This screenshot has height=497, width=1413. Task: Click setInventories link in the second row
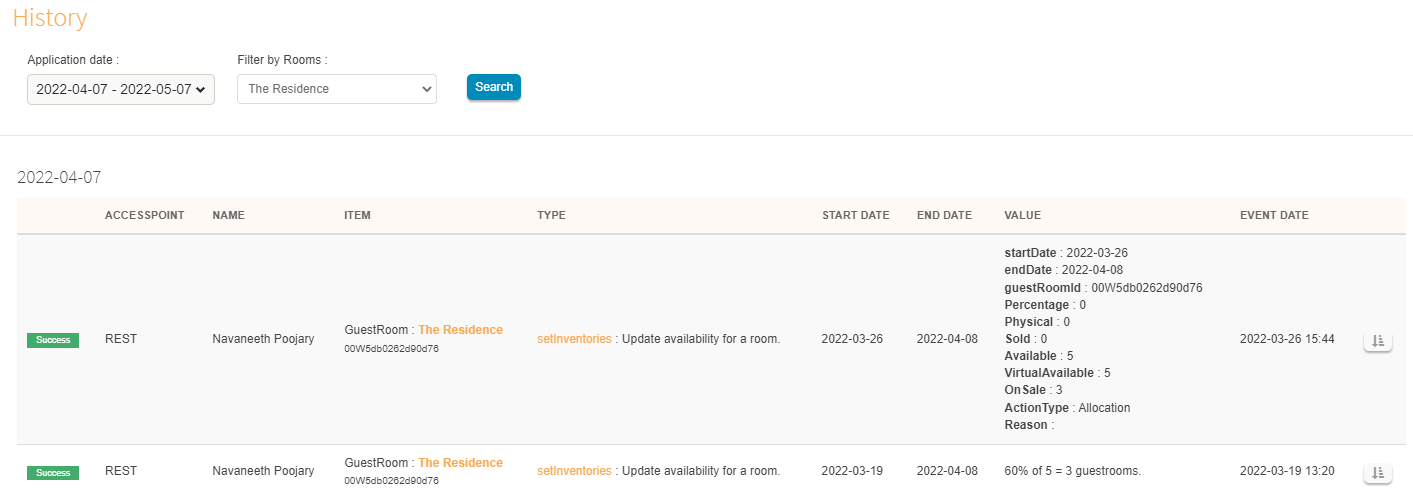click(574, 471)
